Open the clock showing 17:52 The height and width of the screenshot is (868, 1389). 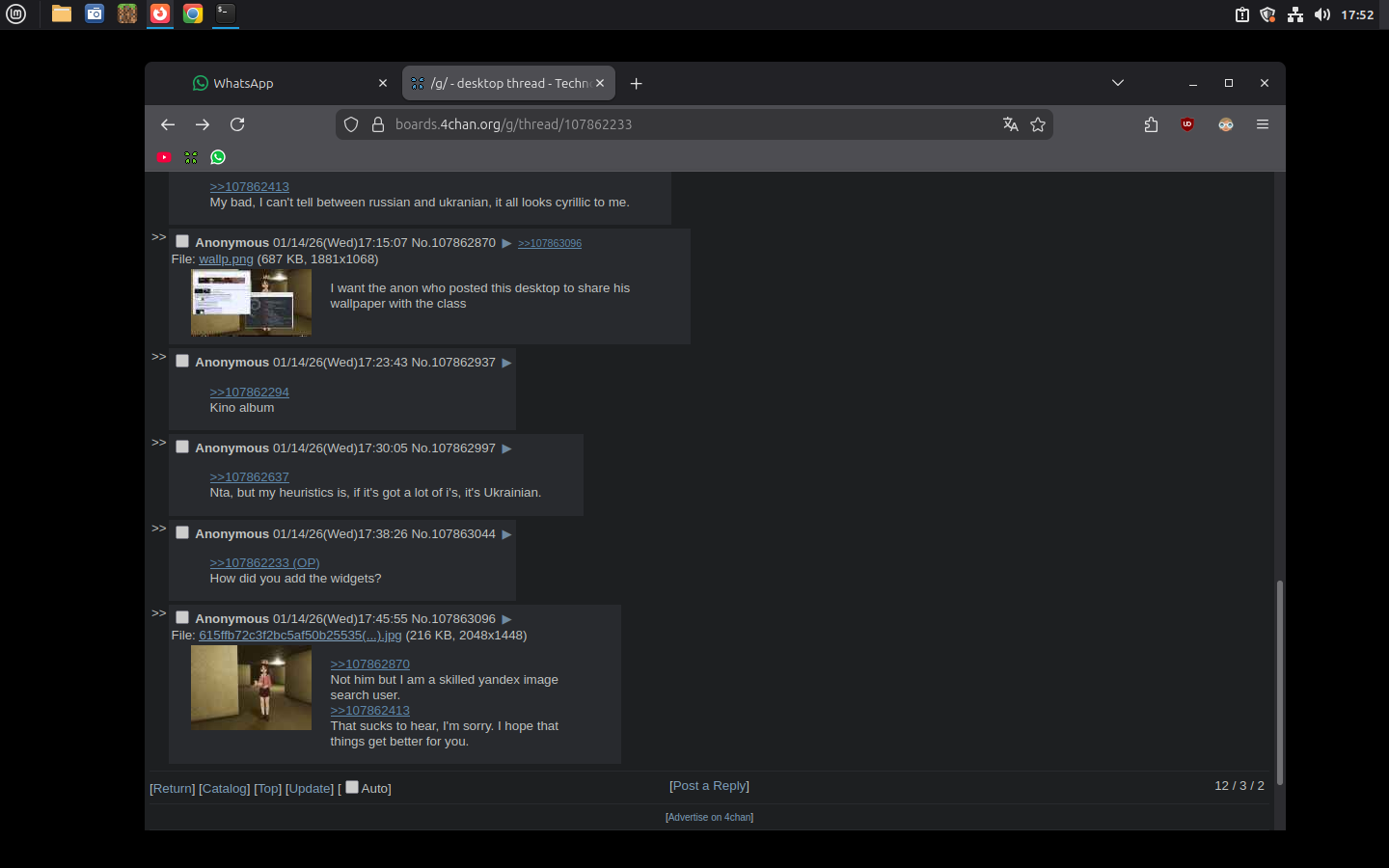[1357, 14]
